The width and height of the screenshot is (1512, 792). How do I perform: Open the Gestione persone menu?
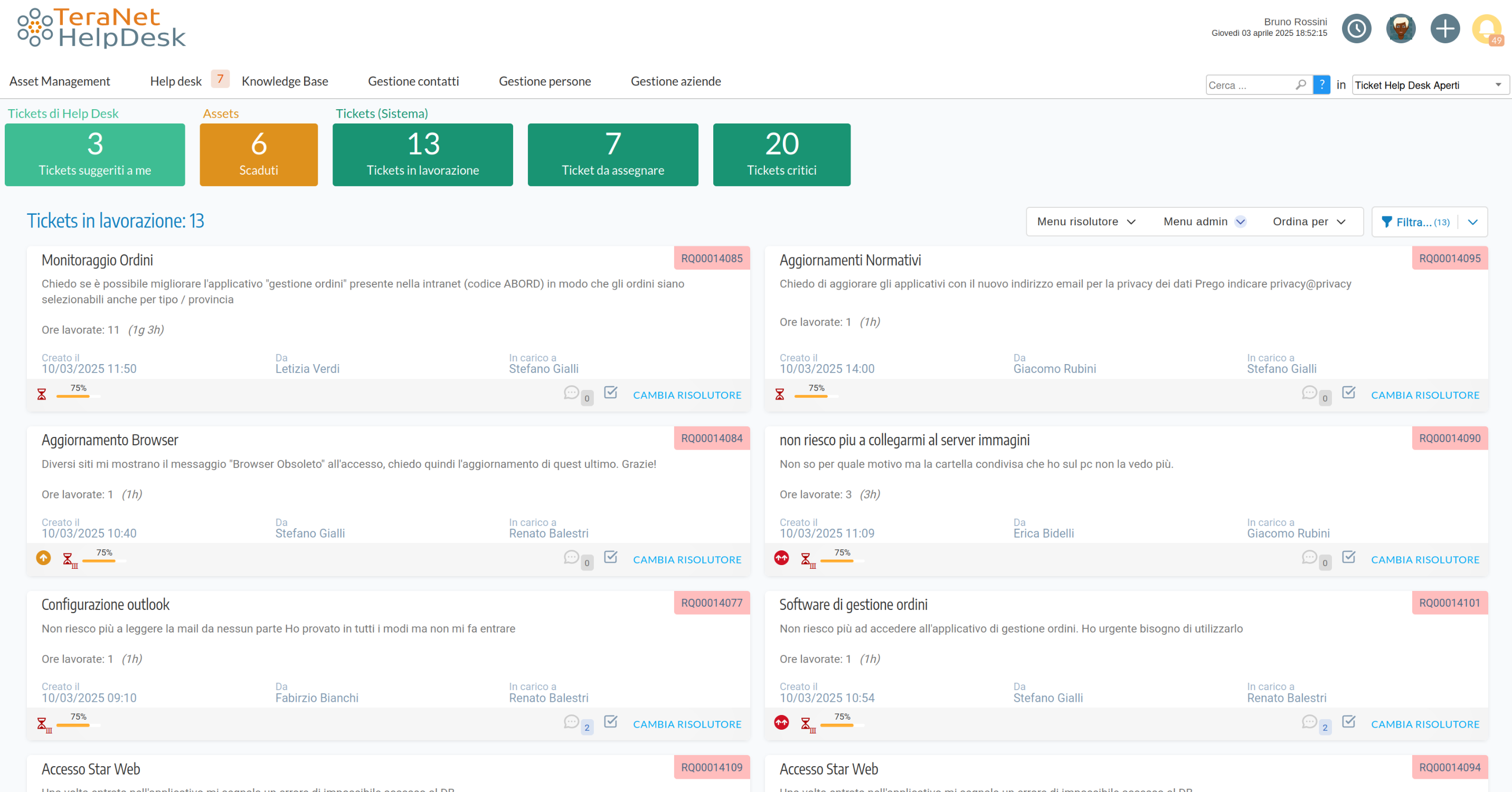[545, 82]
